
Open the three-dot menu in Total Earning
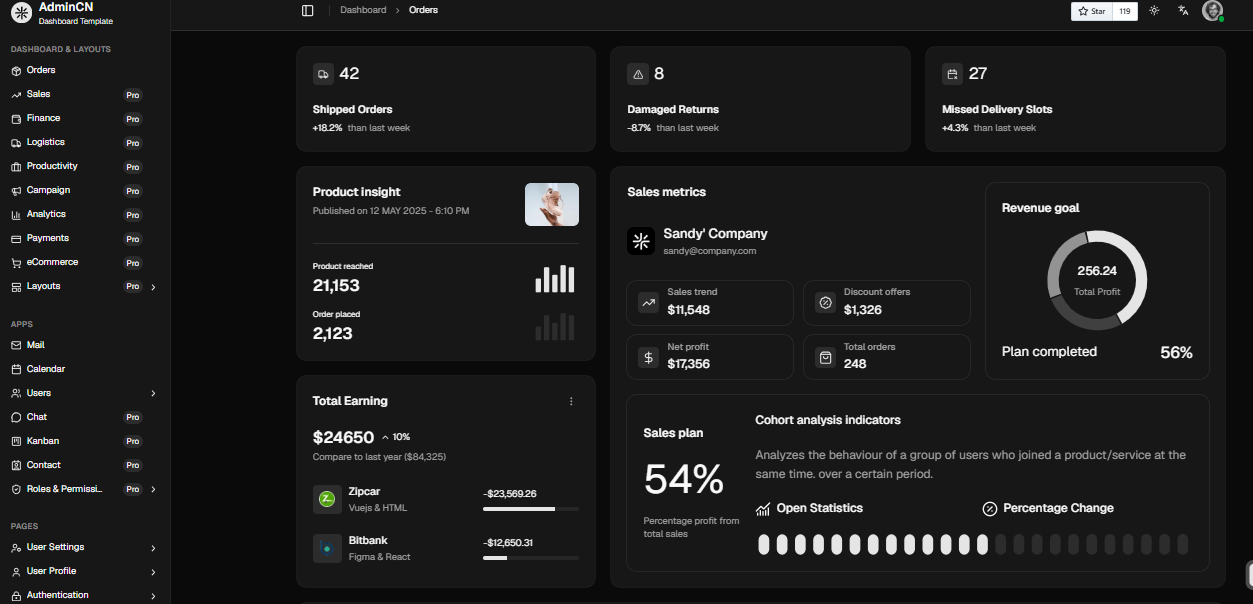point(571,401)
